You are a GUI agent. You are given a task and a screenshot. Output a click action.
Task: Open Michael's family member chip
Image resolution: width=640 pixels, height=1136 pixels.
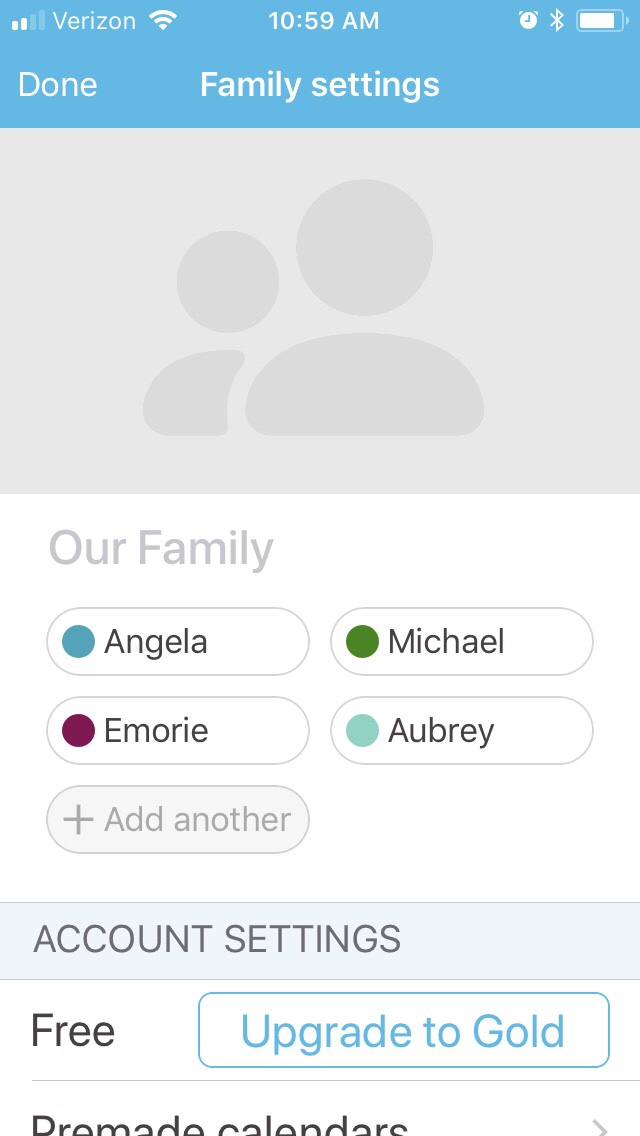(462, 641)
